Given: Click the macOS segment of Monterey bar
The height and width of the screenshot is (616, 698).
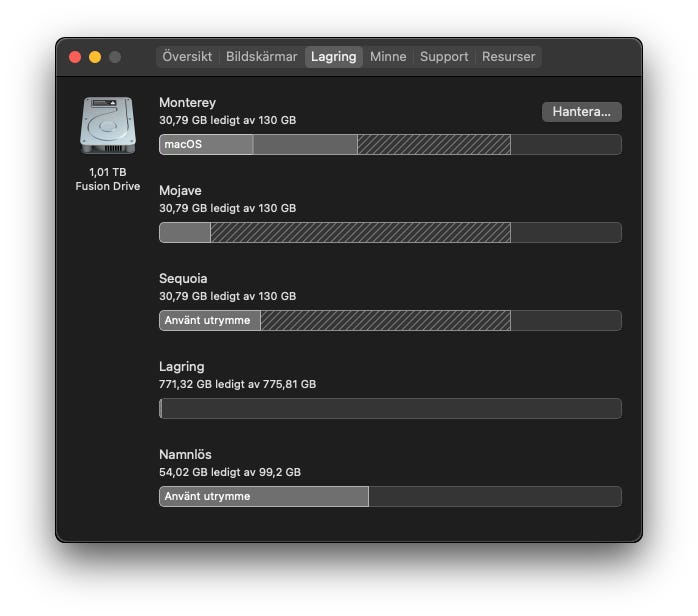Looking at the screenshot, I should (207, 145).
